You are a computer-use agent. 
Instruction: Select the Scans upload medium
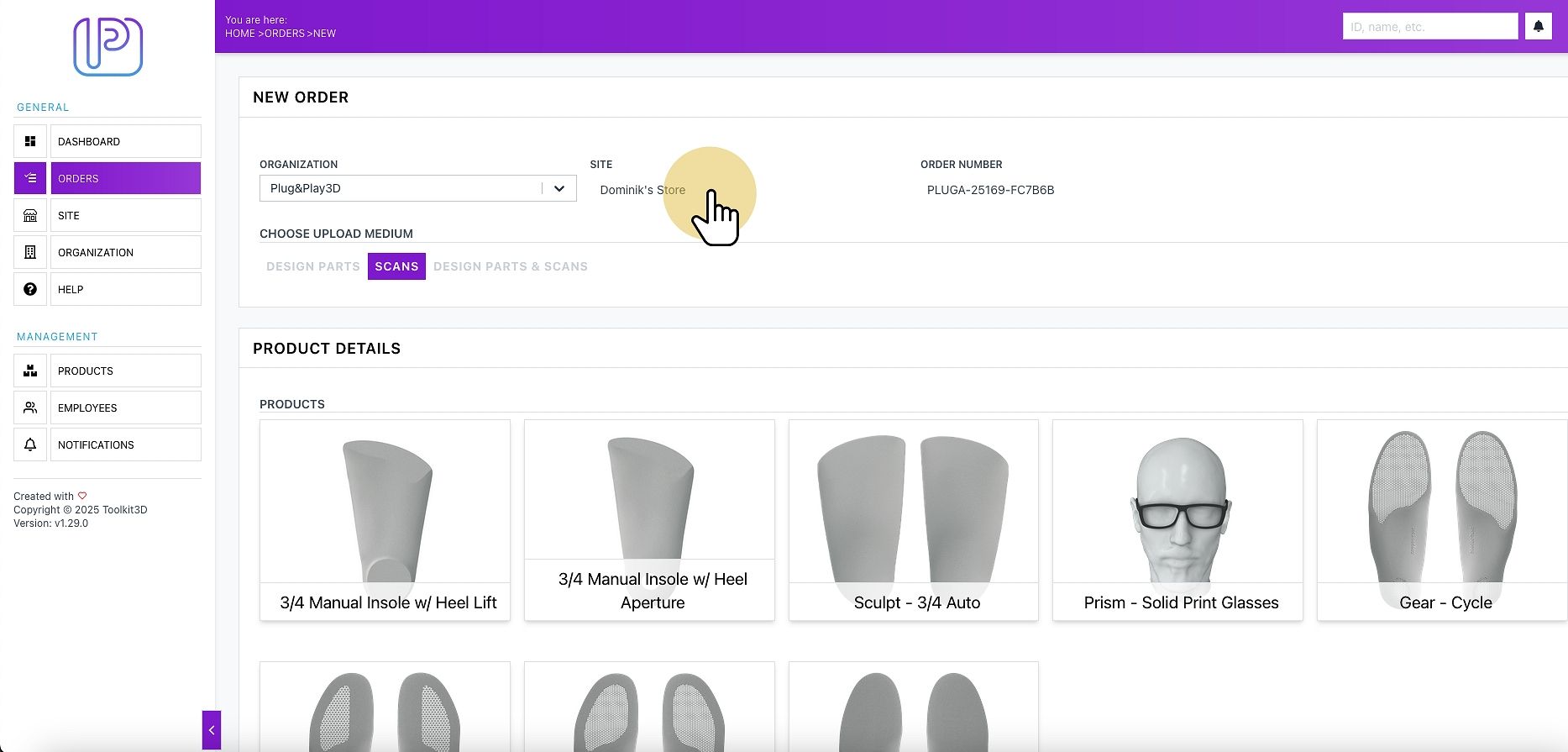tap(396, 266)
